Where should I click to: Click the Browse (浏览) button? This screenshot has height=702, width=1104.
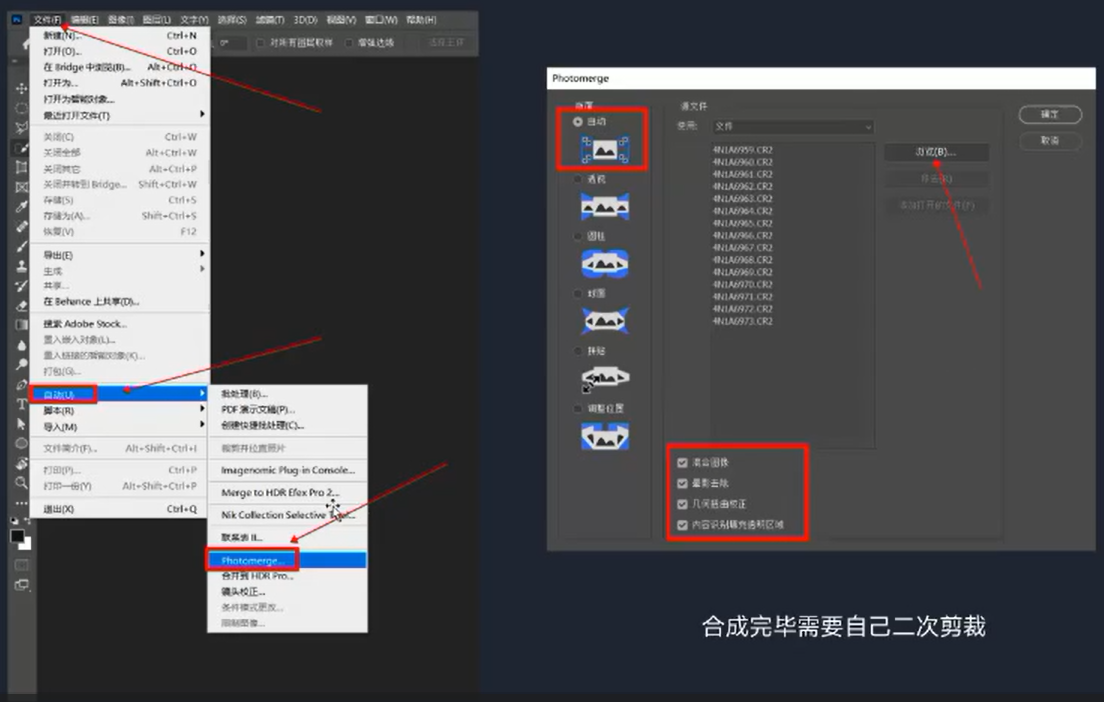[x=936, y=152]
